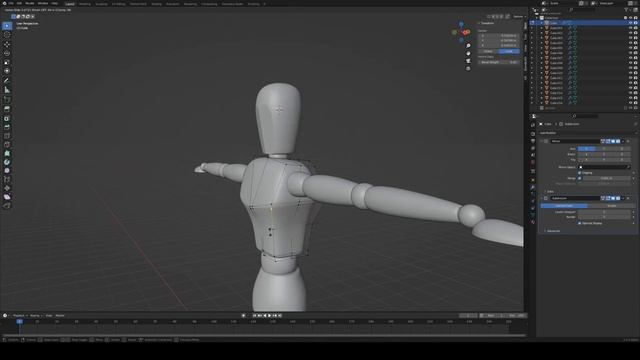This screenshot has width=640, height=360.
Task: Open the Modifiers wrench properties tab
Action: [x=533, y=187]
